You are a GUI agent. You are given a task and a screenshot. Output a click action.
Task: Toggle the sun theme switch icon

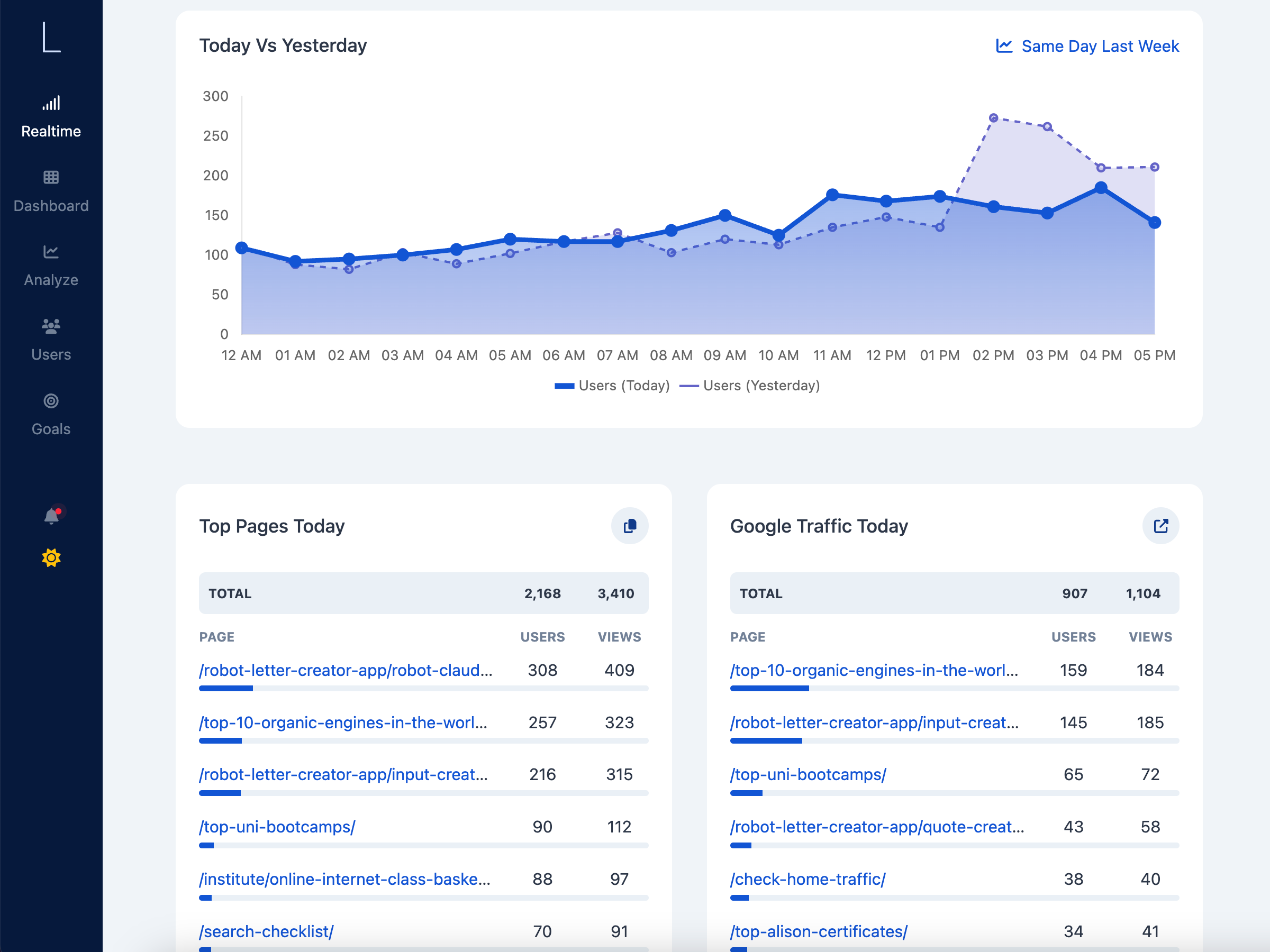51,558
